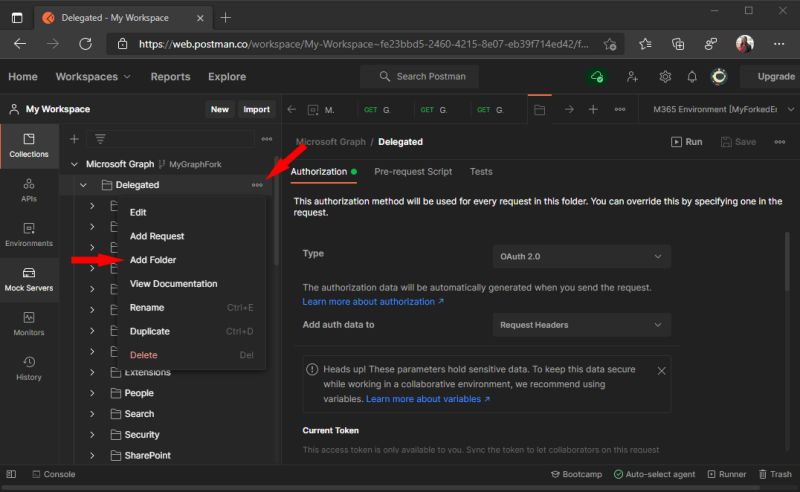
Task: Expand the Search folder
Action: pyautogui.click(x=92, y=413)
